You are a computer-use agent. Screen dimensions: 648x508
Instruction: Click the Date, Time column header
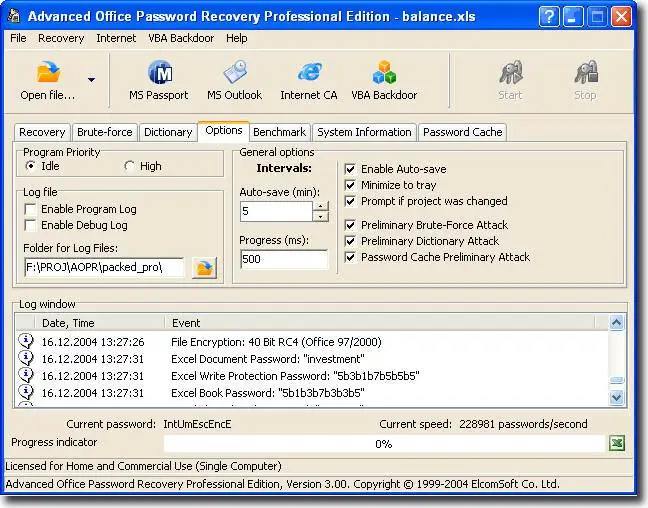click(99, 323)
